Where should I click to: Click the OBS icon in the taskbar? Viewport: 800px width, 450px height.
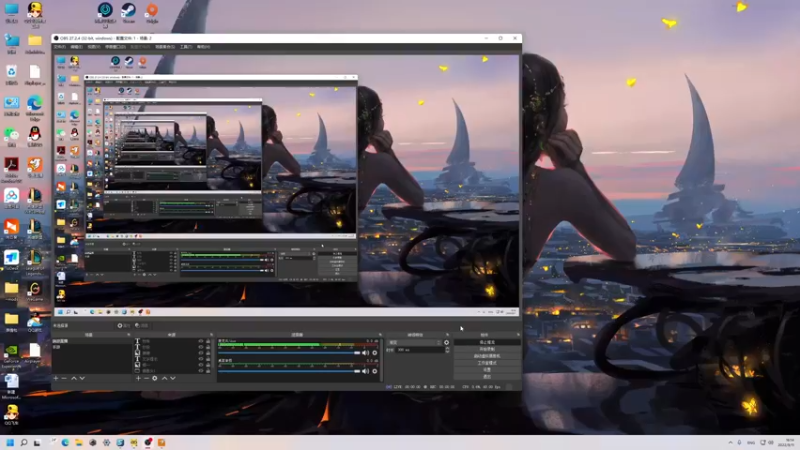click(x=147, y=442)
